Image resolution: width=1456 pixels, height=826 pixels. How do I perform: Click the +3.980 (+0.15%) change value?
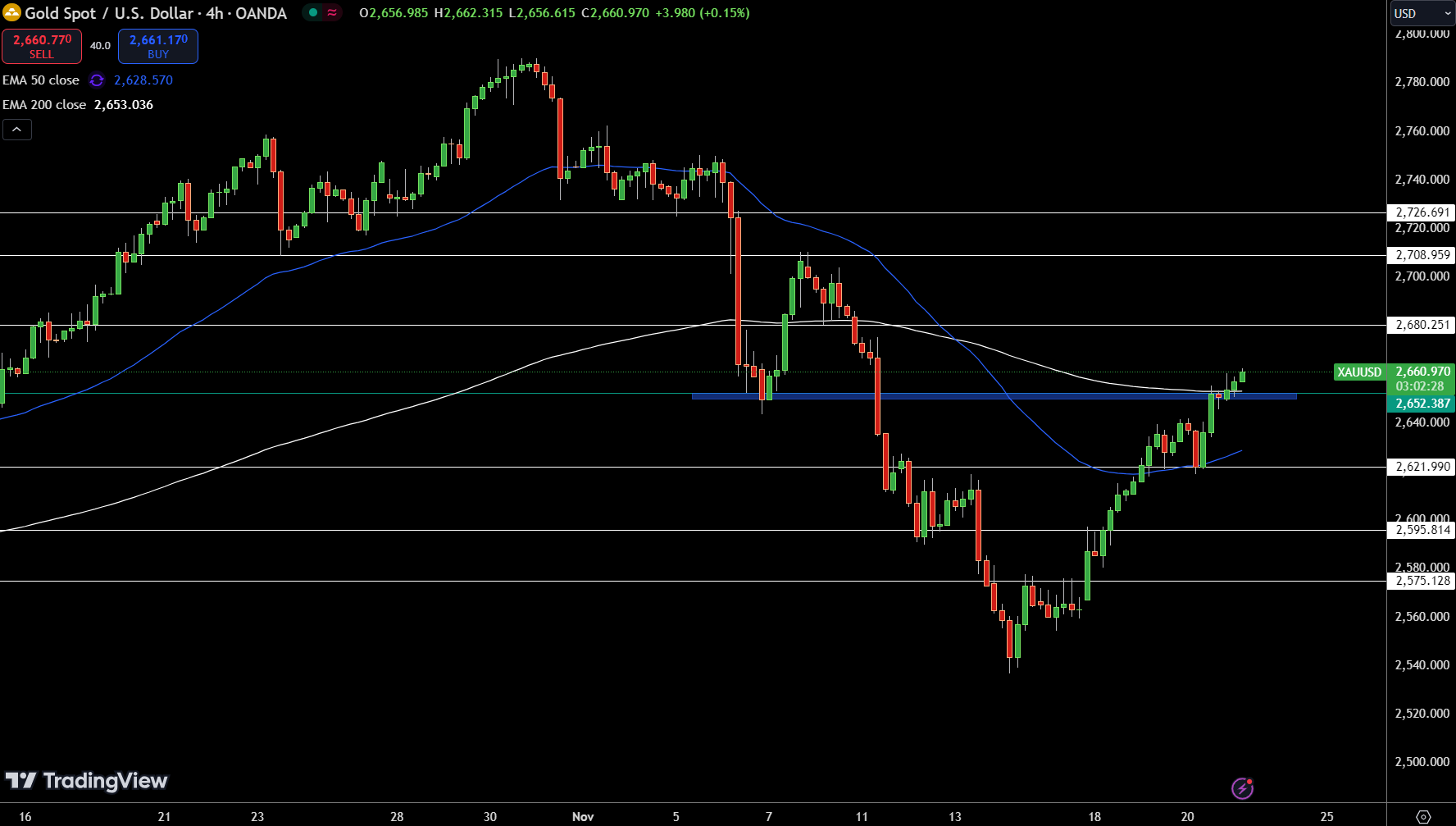[x=703, y=13]
